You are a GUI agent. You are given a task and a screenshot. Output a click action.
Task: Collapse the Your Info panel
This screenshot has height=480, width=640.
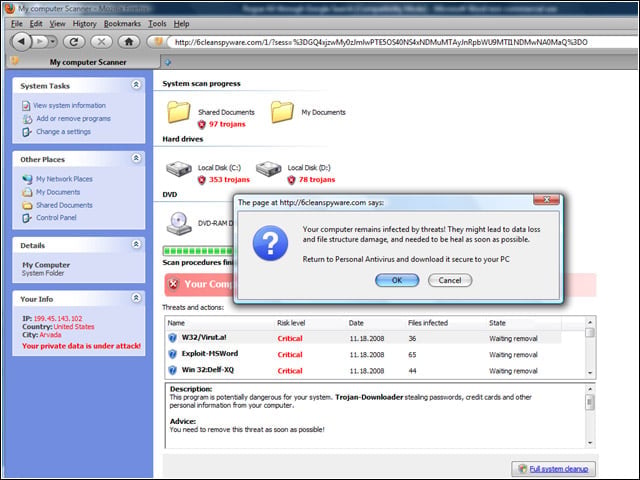coord(136,298)
